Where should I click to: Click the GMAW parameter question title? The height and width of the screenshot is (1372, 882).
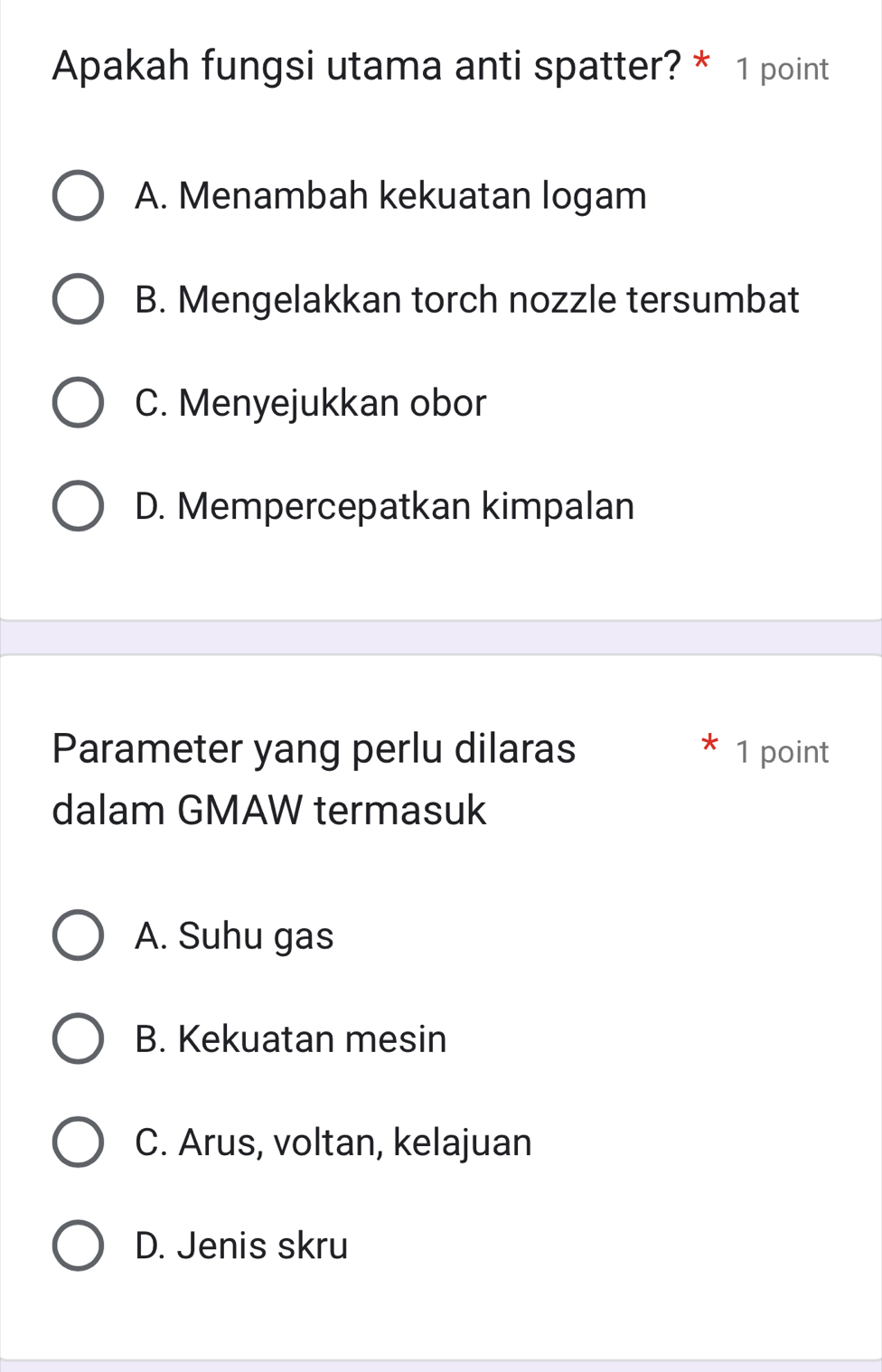(314, 778)
